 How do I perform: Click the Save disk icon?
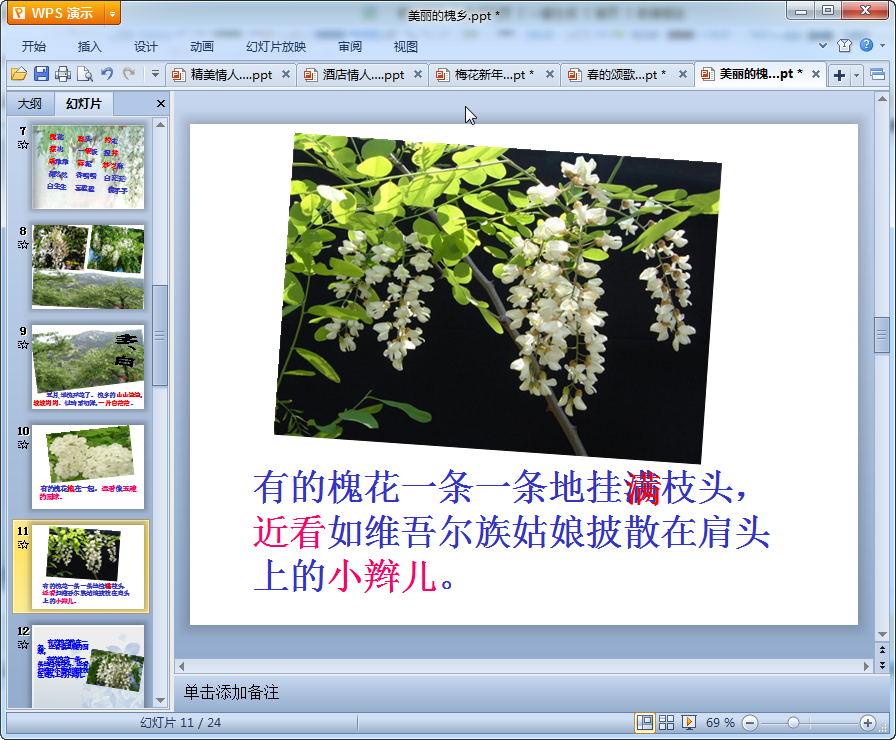41,74
